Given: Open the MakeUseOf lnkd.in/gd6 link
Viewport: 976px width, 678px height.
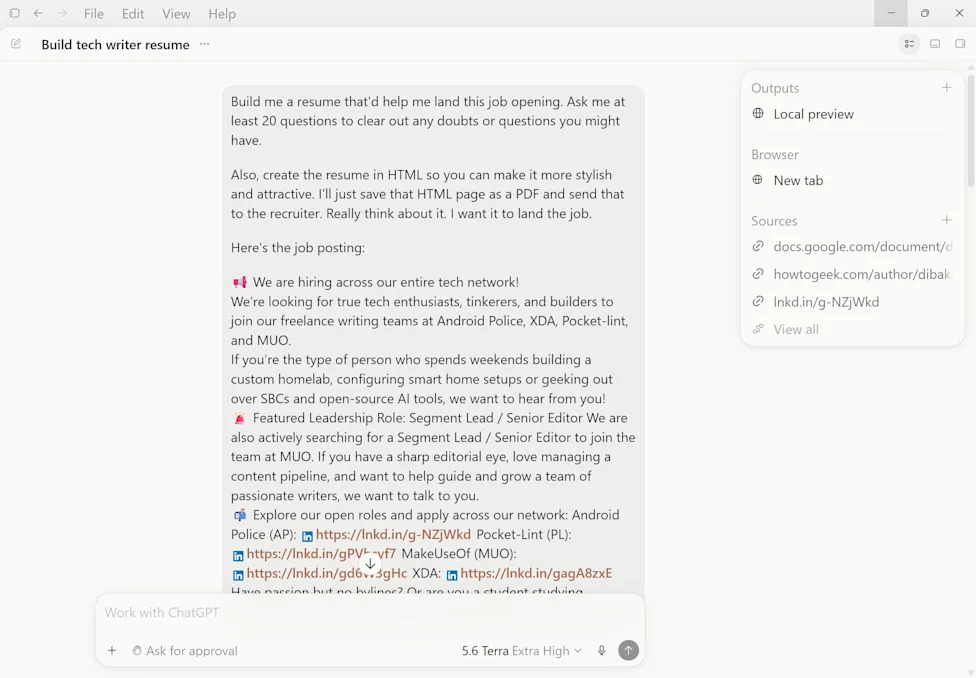Looking at the screenshot, I should click(x=326, y=573).
